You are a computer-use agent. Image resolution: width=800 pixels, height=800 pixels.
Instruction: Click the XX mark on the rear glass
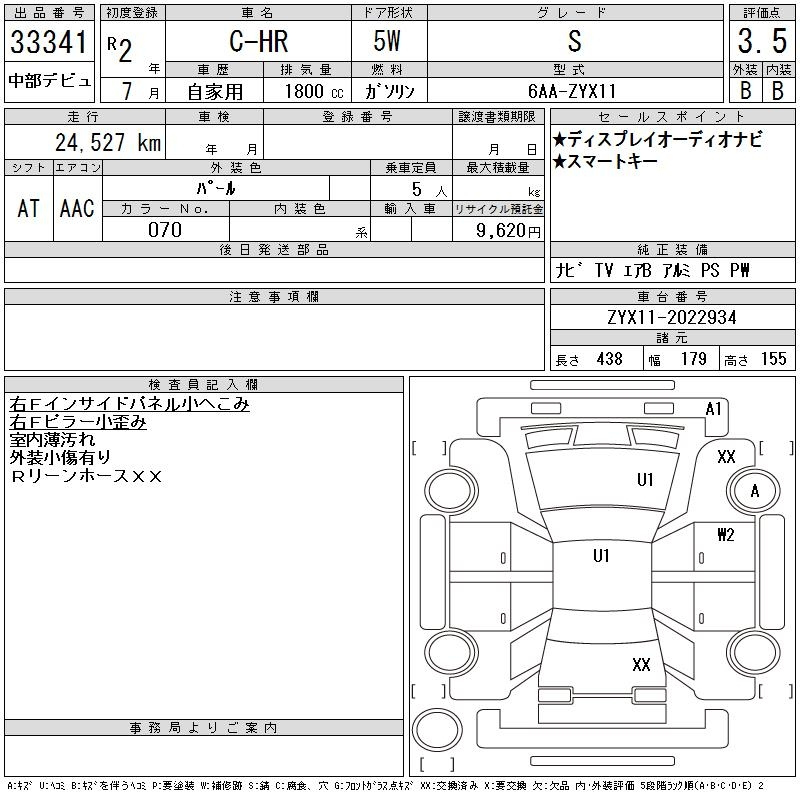pos(641,664)
